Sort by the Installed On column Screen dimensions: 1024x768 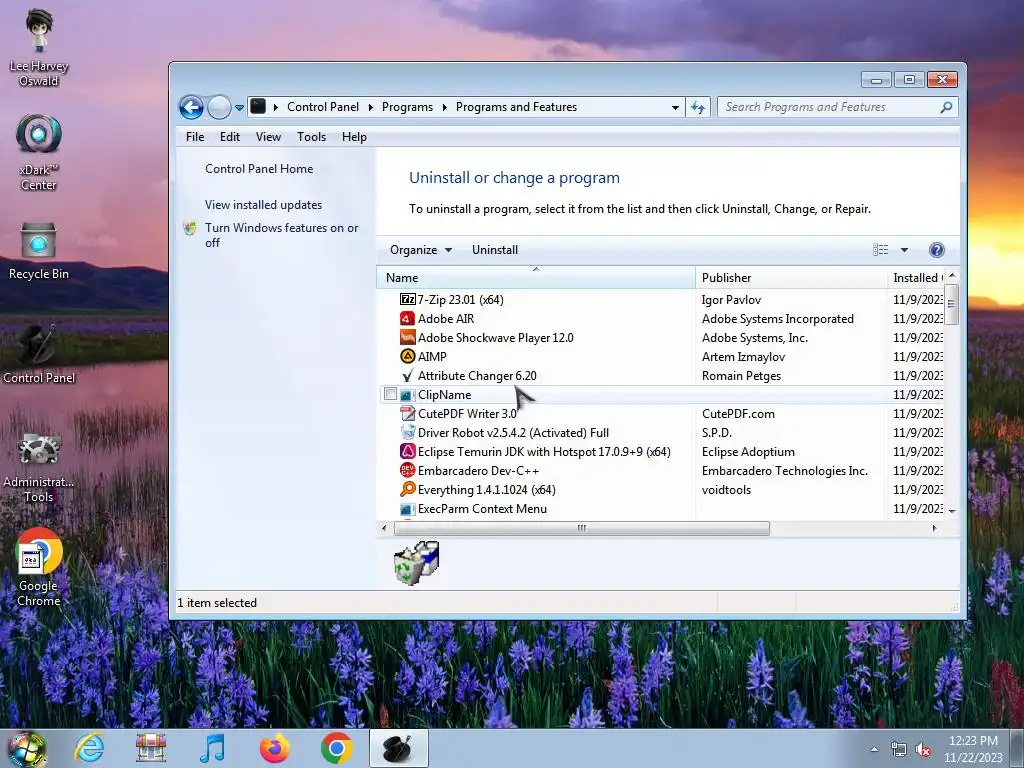[x=916, y=278]
